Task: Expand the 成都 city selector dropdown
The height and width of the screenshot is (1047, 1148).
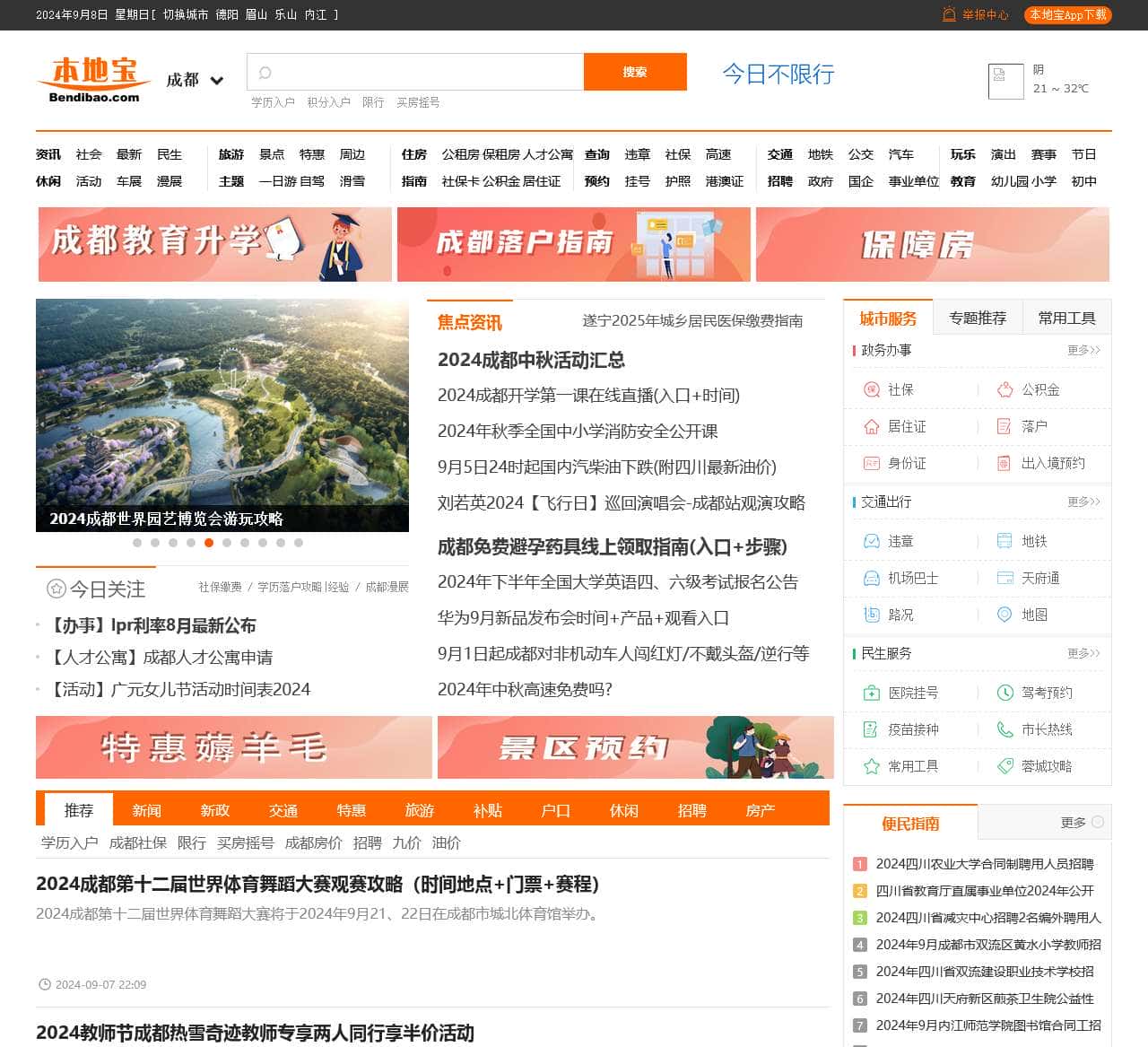Action: (x=216, y=81)
